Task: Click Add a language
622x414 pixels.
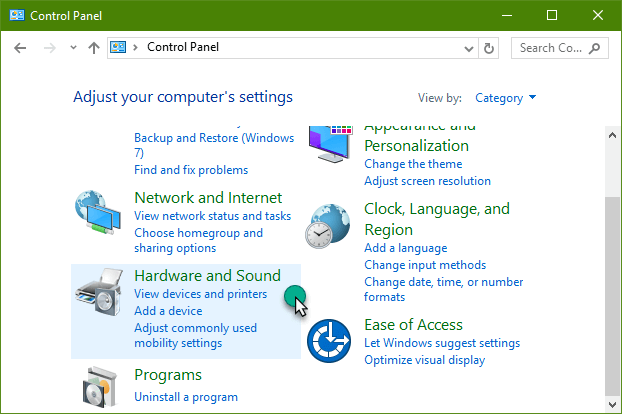Action: click(x=405, y=248)
